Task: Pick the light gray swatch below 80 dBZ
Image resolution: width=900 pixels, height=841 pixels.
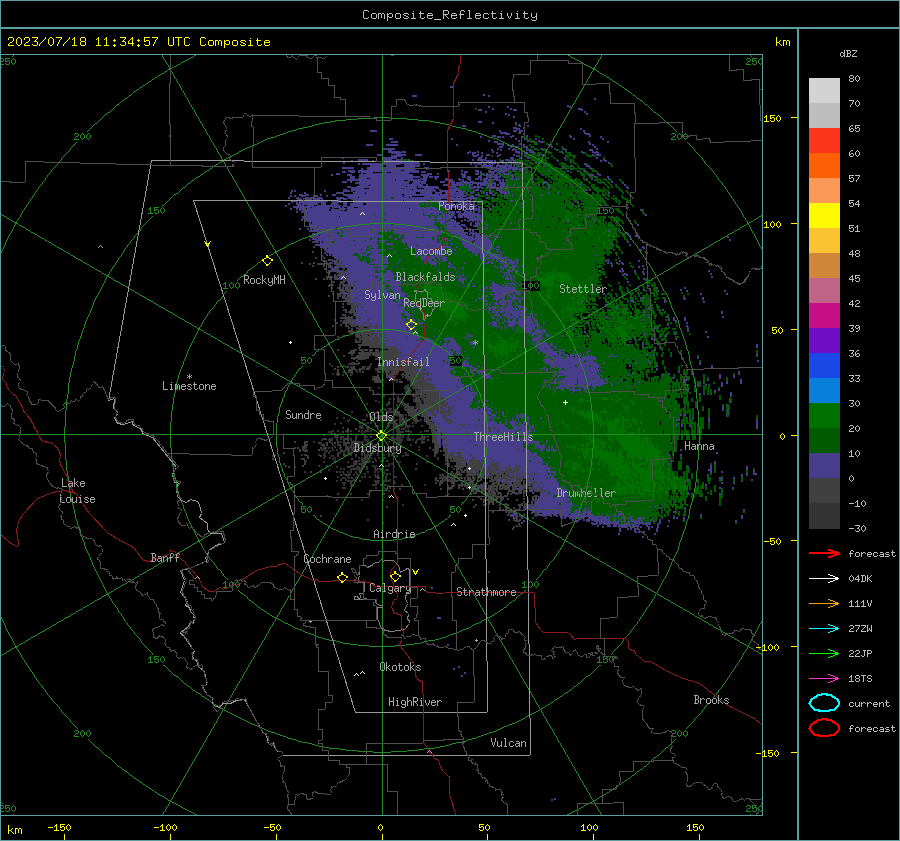Action: click(824, 91)
